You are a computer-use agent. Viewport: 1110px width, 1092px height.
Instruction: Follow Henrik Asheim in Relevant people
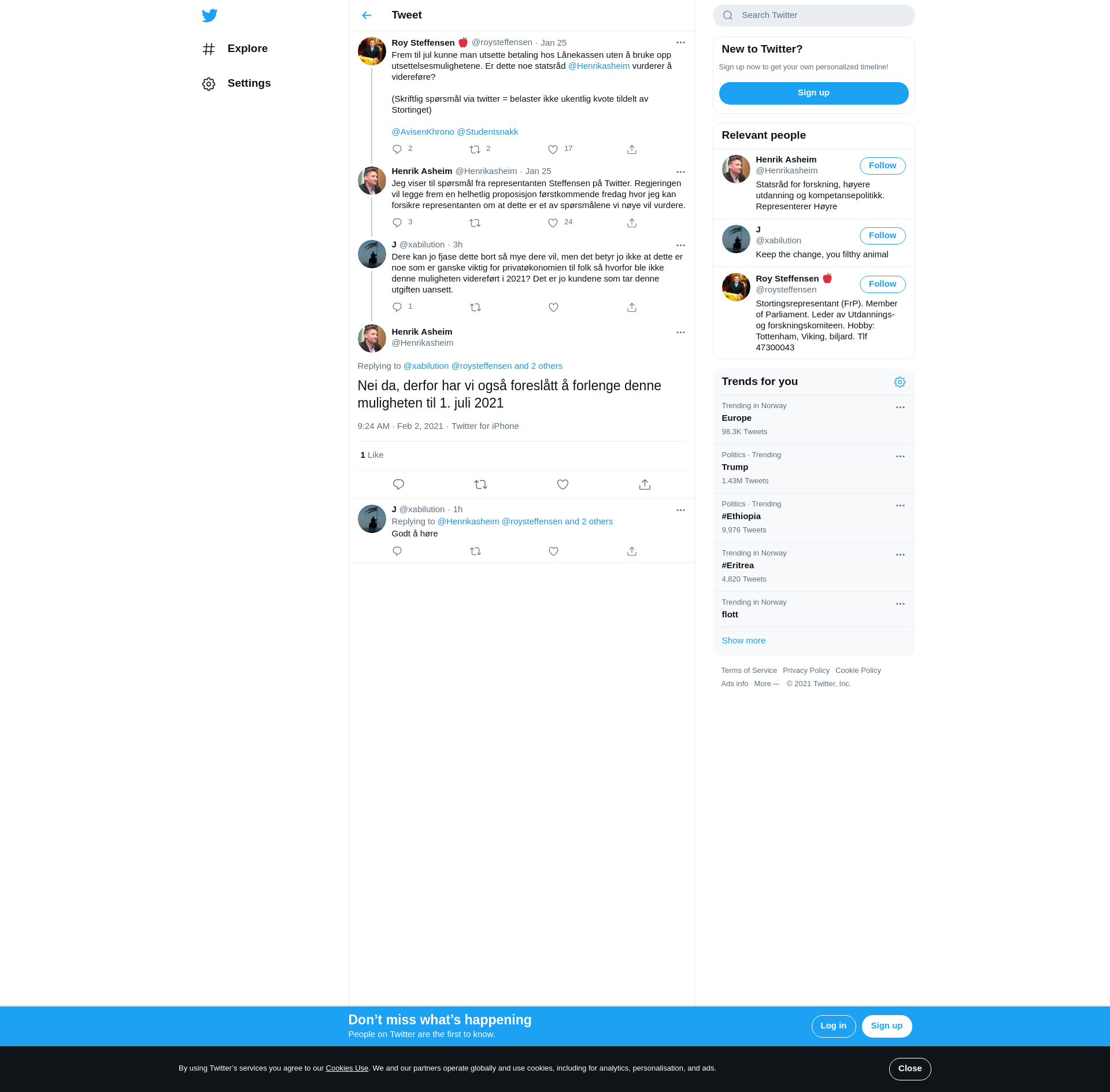882,166
